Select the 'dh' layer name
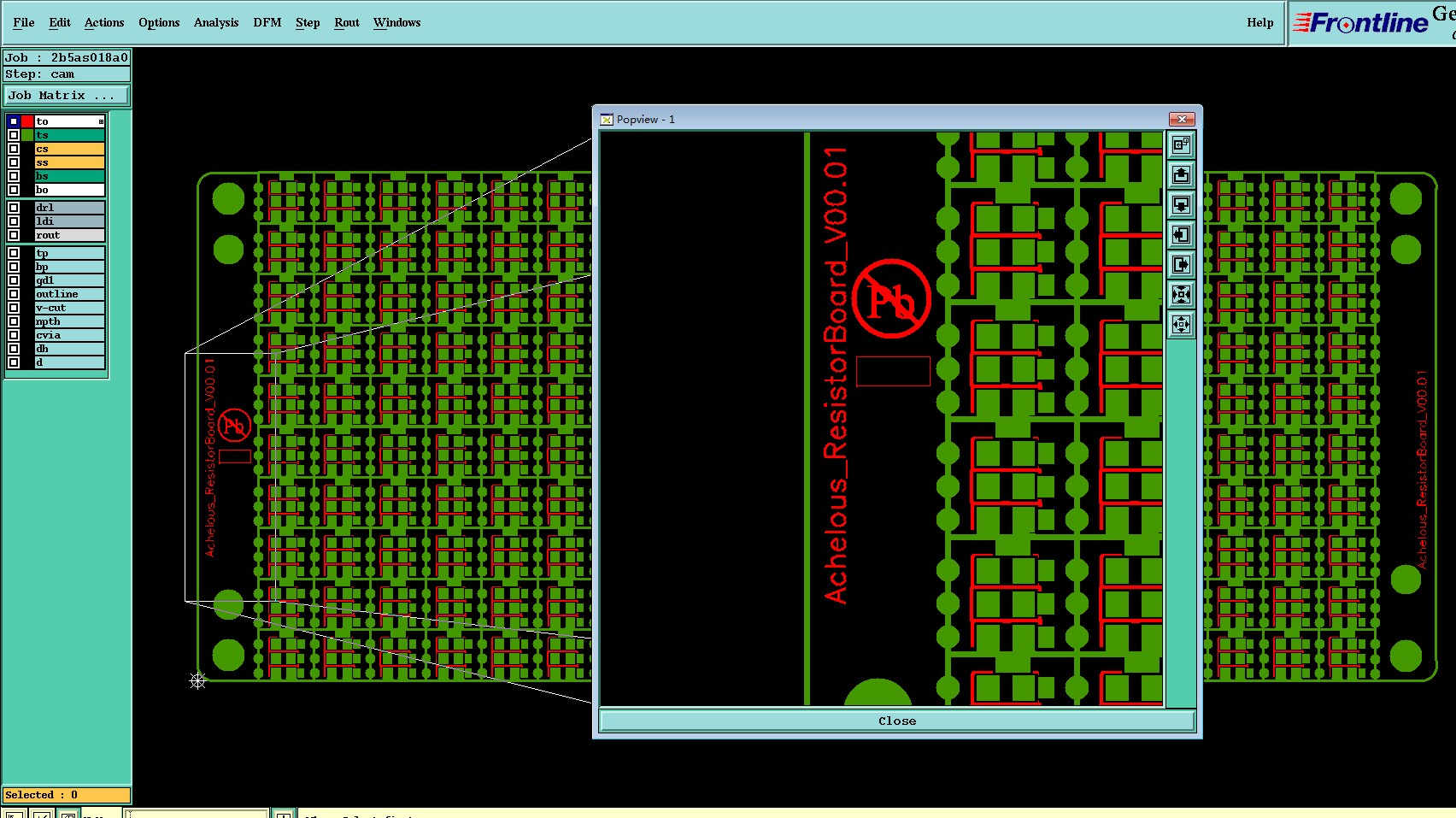 69,349
